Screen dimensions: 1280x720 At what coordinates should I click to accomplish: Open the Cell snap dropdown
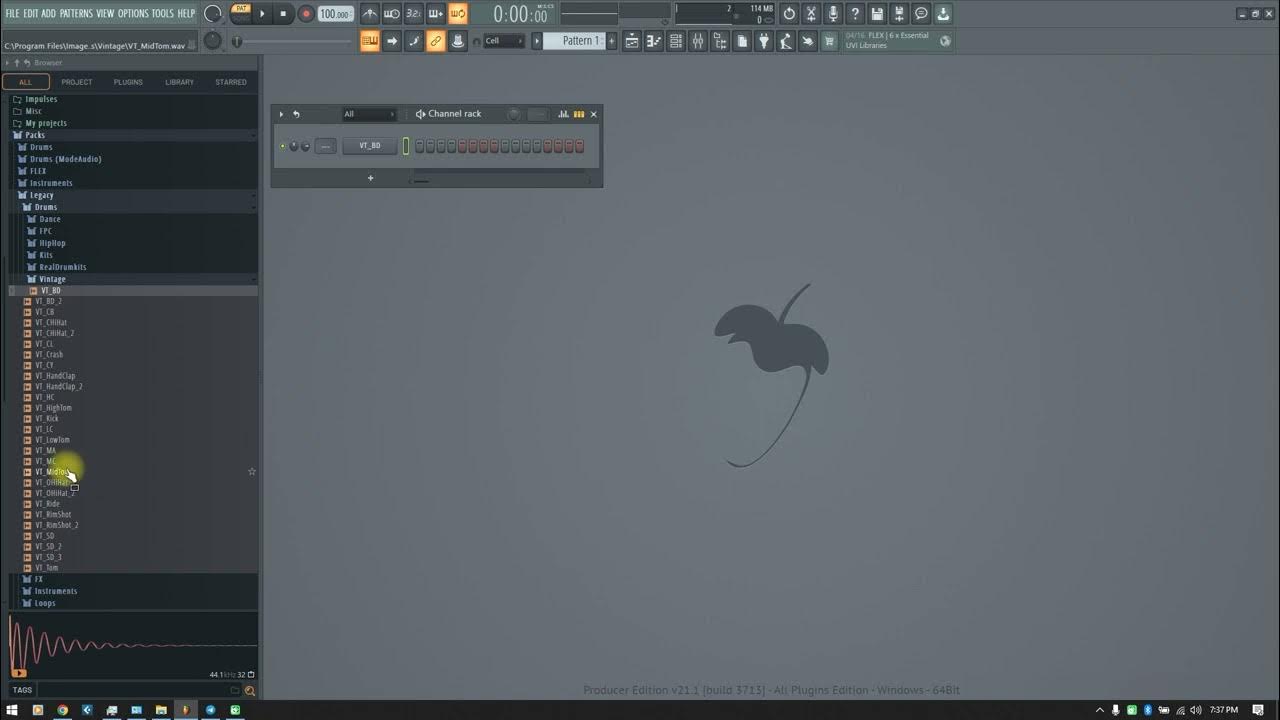[x=504, y=41]
